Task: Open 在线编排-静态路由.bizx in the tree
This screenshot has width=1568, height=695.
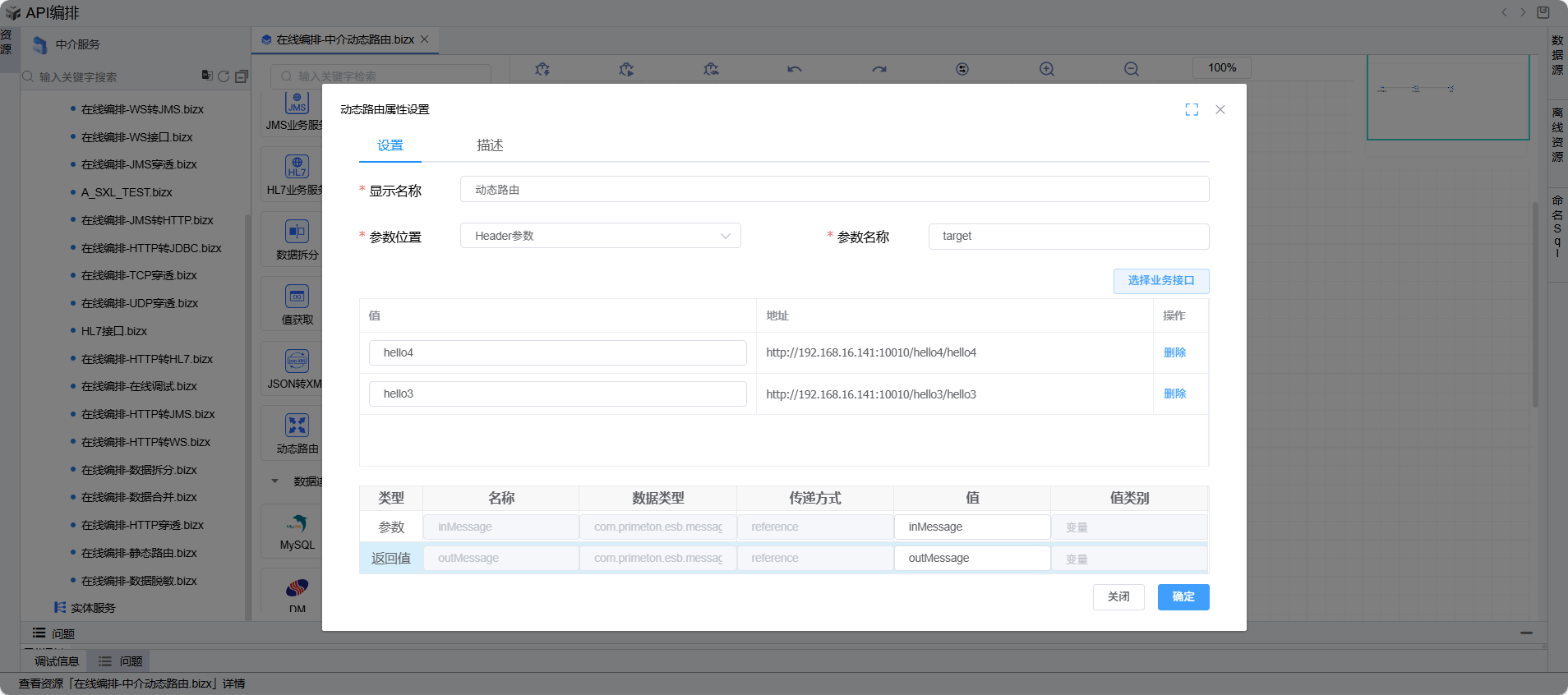Action: (139, 553)
